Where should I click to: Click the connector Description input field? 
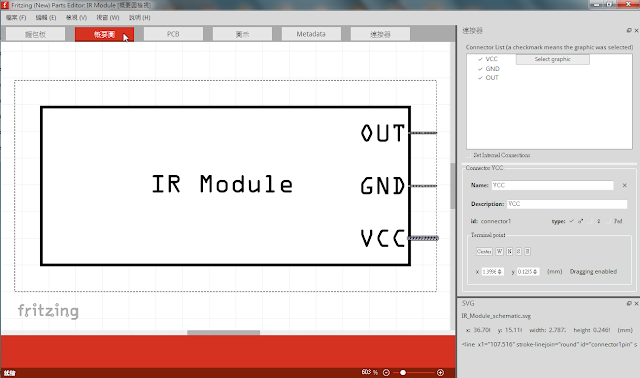pyautogui.click(x=567, y=204)
